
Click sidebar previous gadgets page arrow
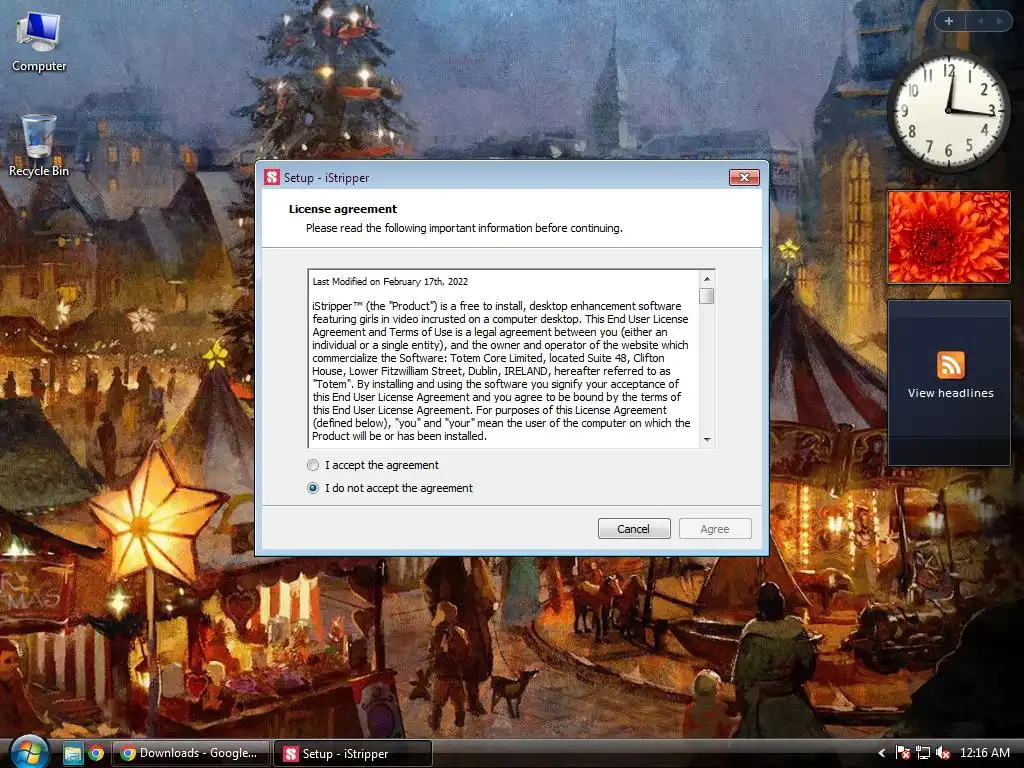tap(980, 21)
